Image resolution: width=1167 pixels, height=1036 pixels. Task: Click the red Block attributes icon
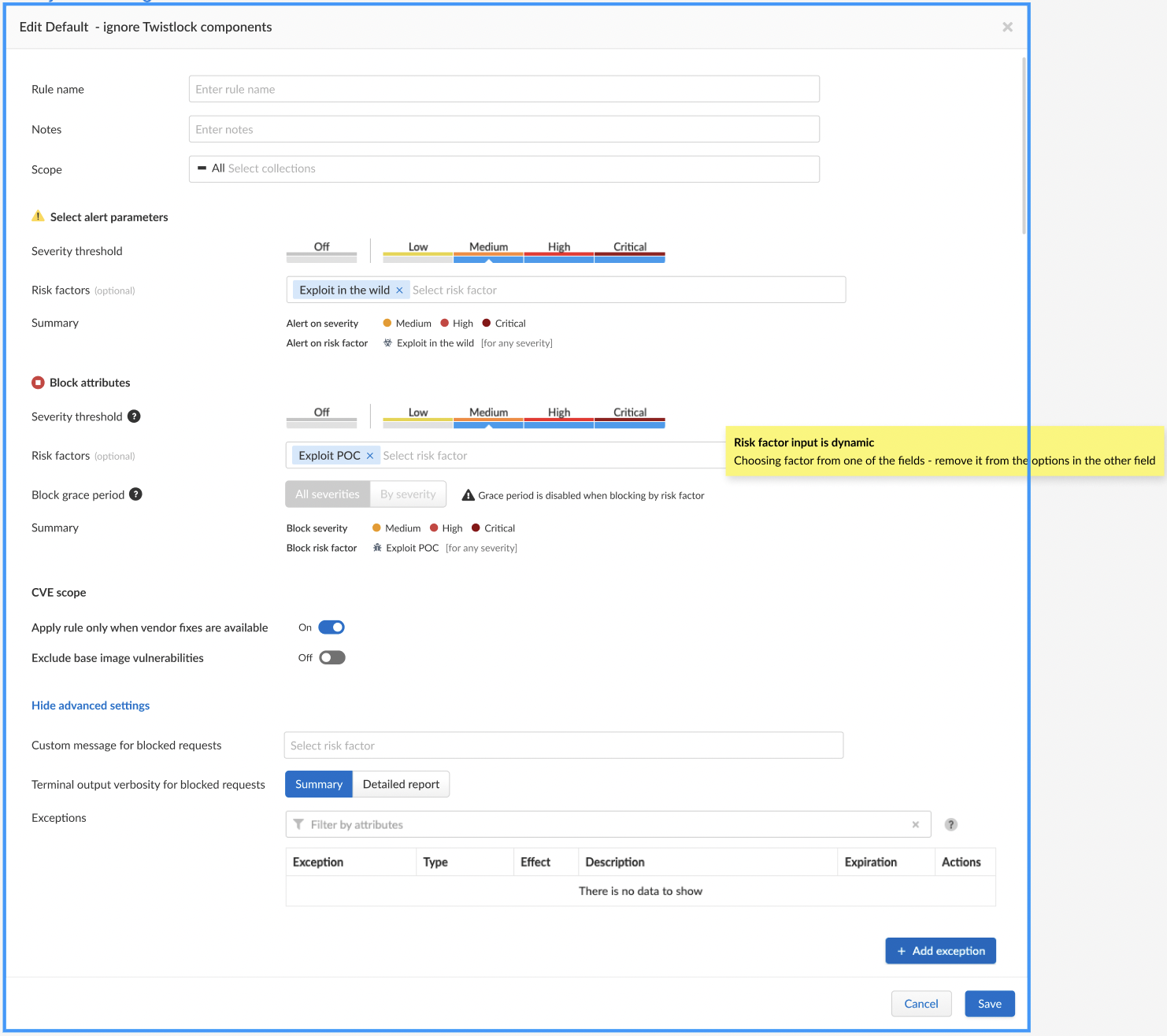[x=38, y=383]
